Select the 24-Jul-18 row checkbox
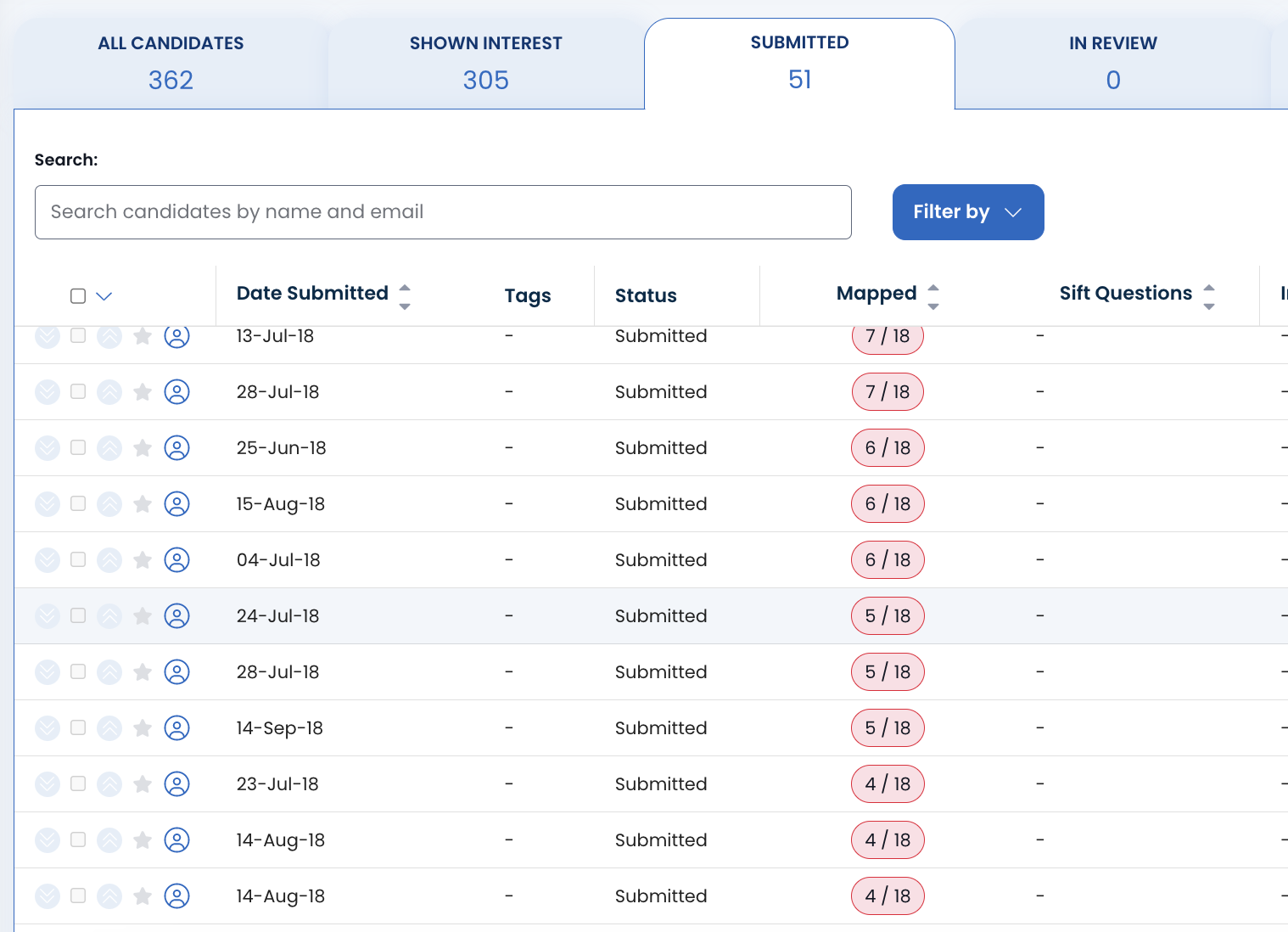Image resolution: width=1288 pixels, height=932 pixels. 78,615
